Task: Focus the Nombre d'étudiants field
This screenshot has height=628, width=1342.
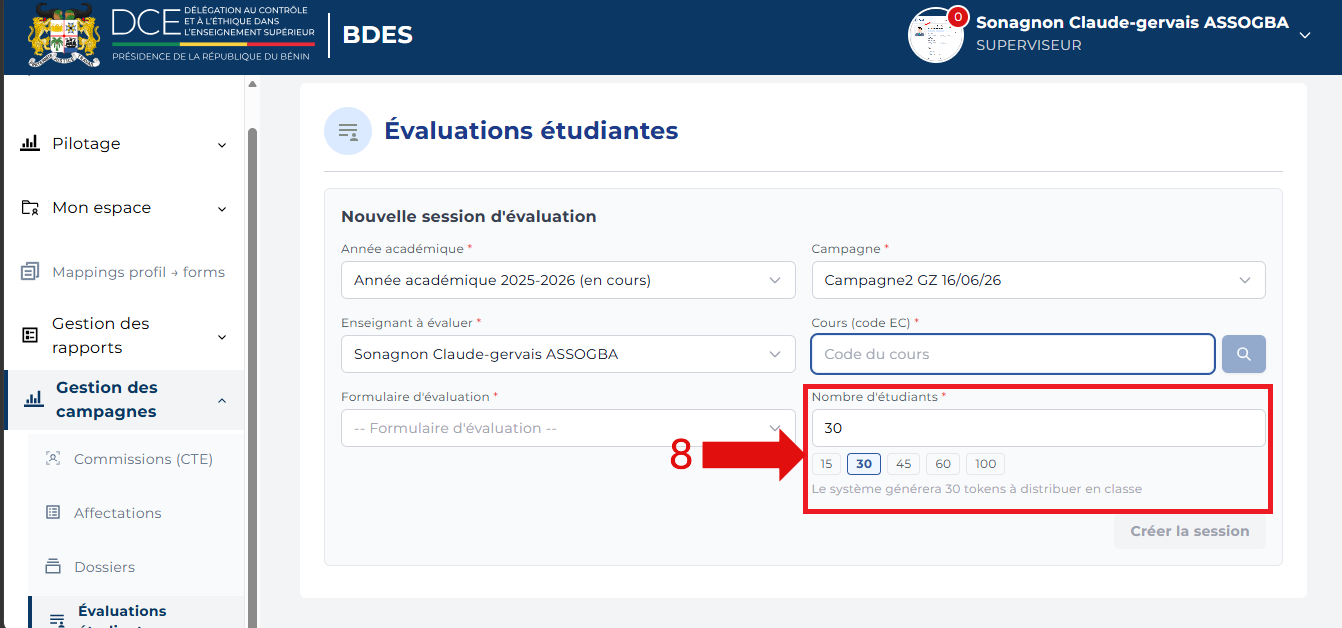Action: 1038,428
